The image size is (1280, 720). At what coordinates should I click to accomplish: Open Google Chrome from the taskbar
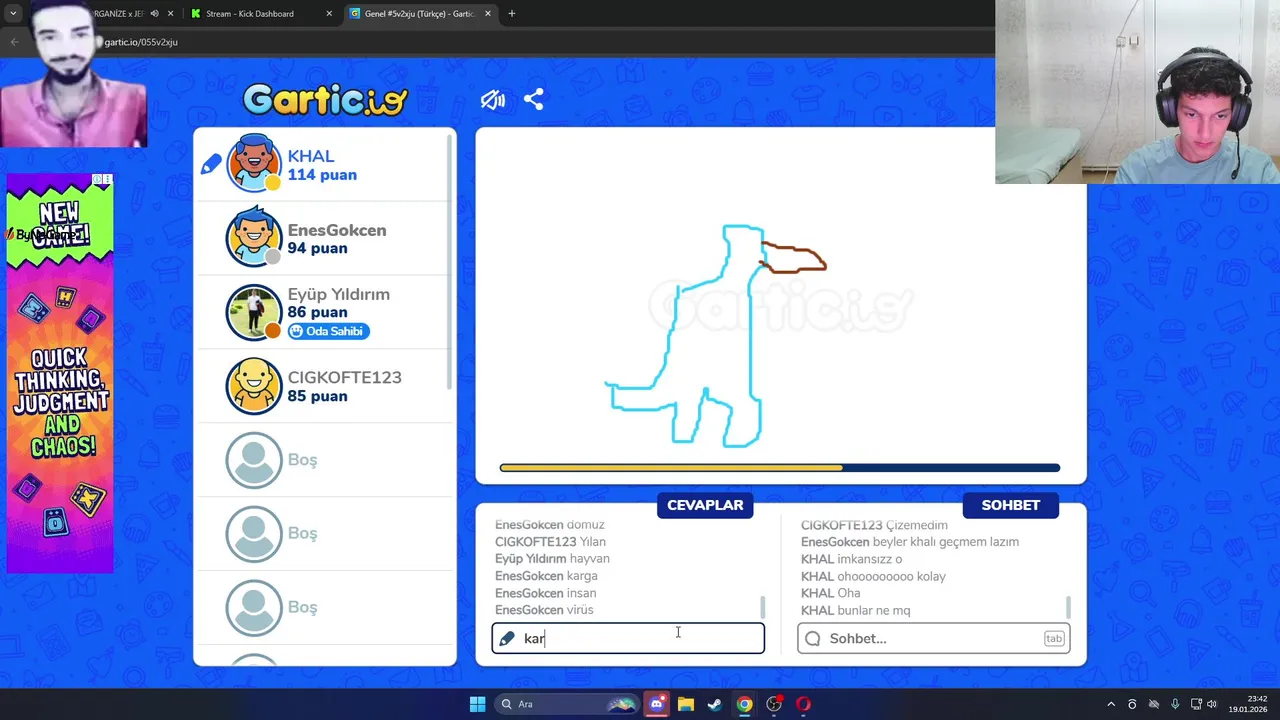pyautogui.click(x=744, y=704)
